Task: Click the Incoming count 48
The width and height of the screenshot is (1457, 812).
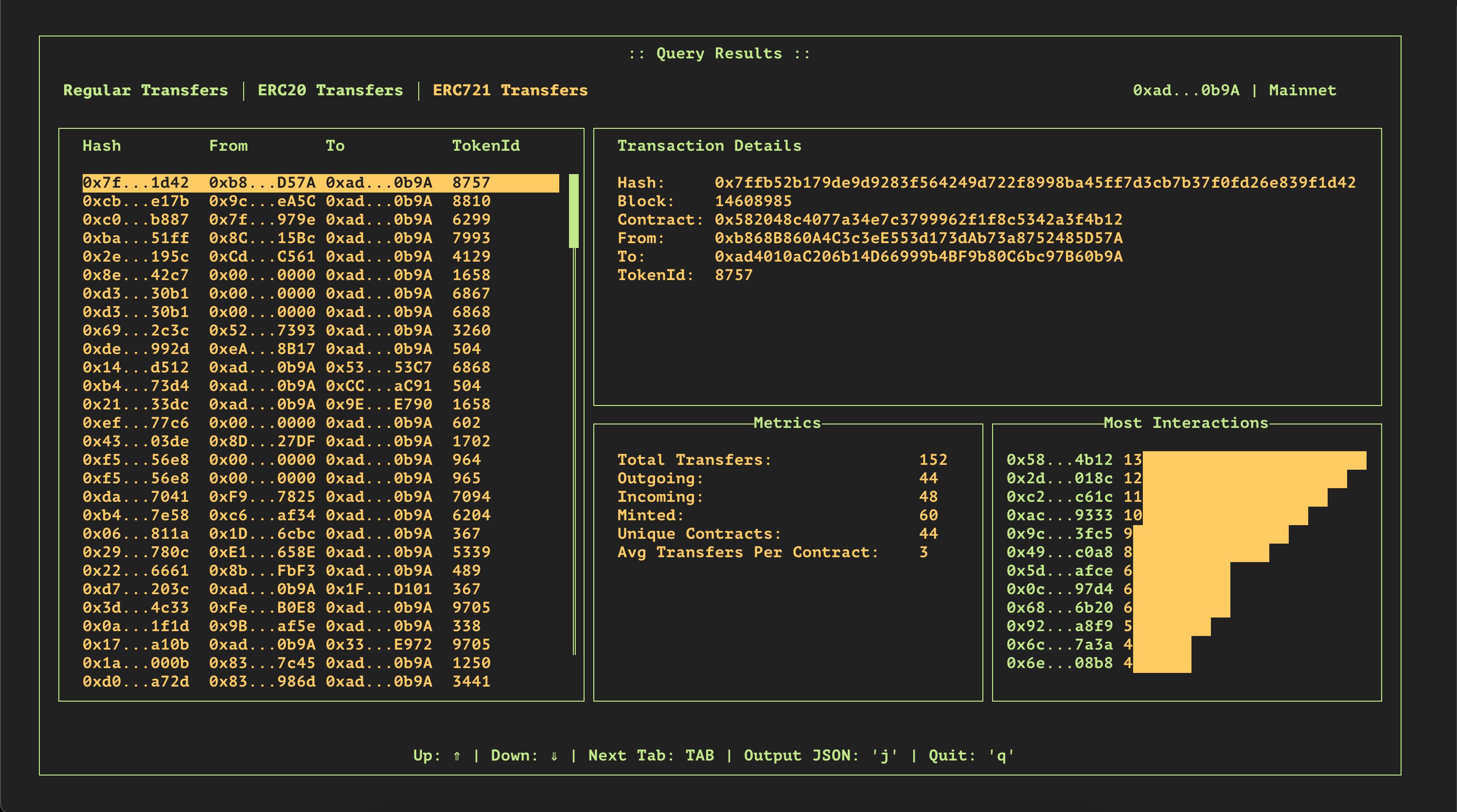Action: (x=929, y=497)
